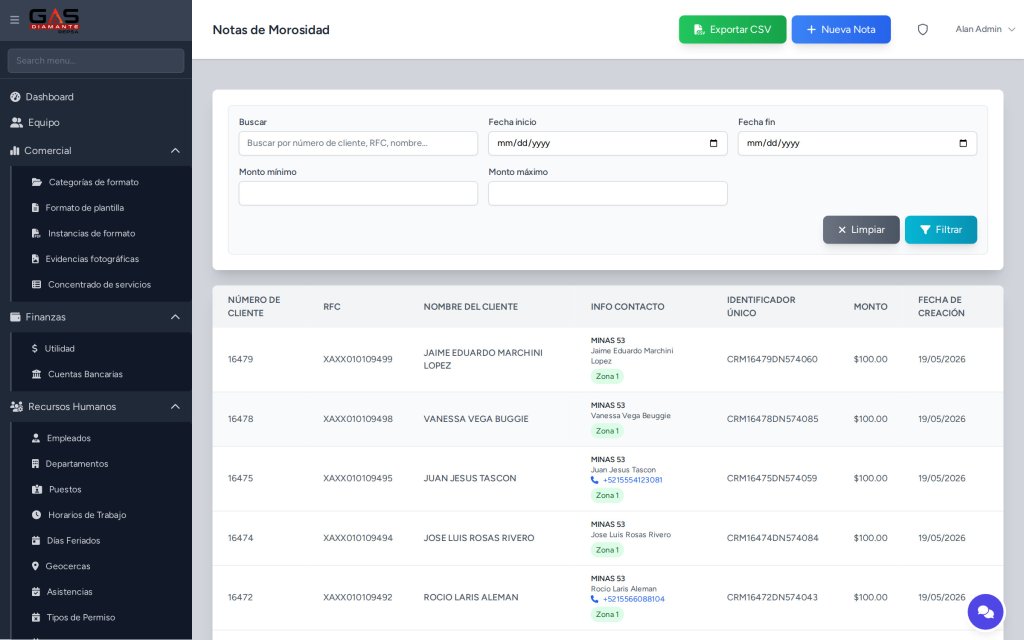Click the GAS Diamante logo
The height and width of the screenshot is (640, 1024).
[54, 20]
